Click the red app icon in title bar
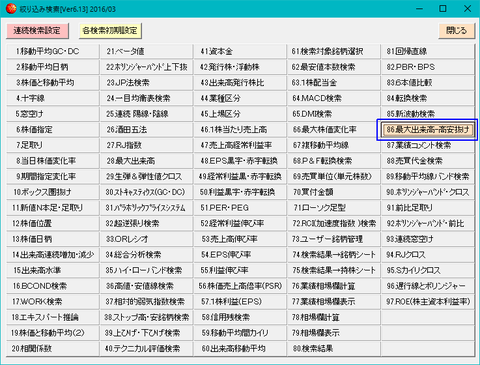Screen dimensions: 480x365 tap(11, 9)
